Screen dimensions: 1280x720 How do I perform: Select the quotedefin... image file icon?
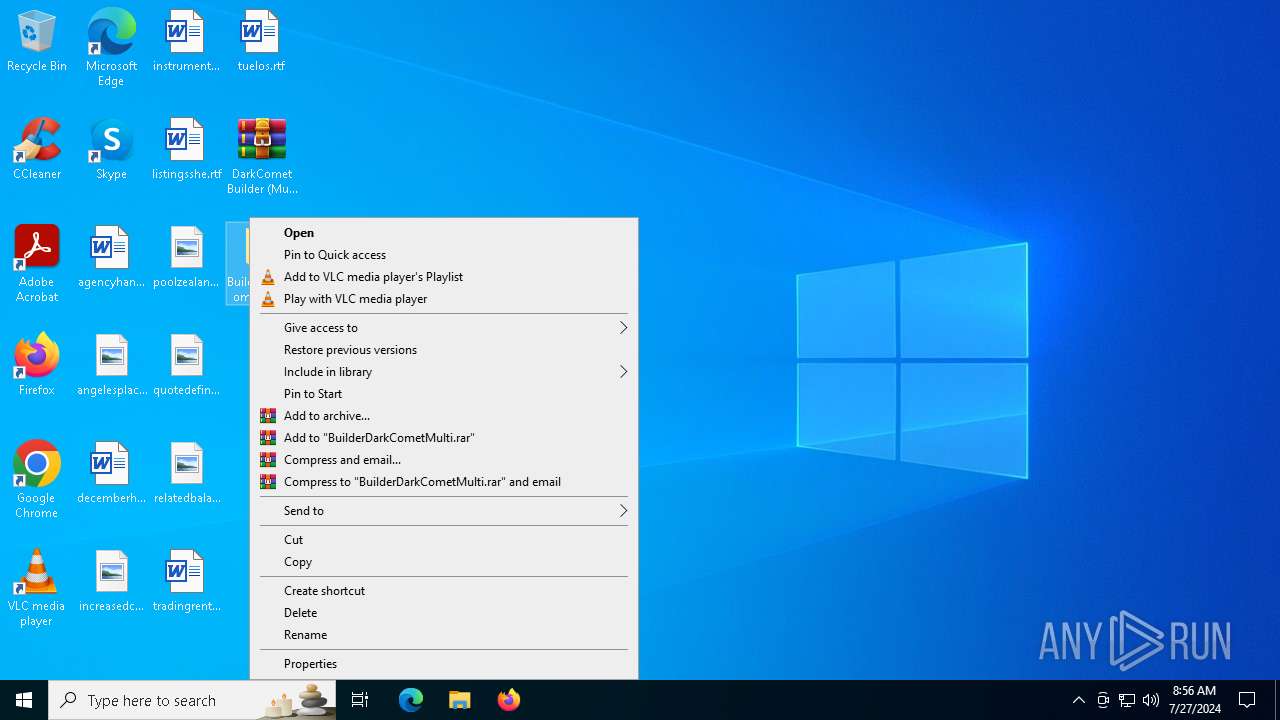(x=186, y=366)
